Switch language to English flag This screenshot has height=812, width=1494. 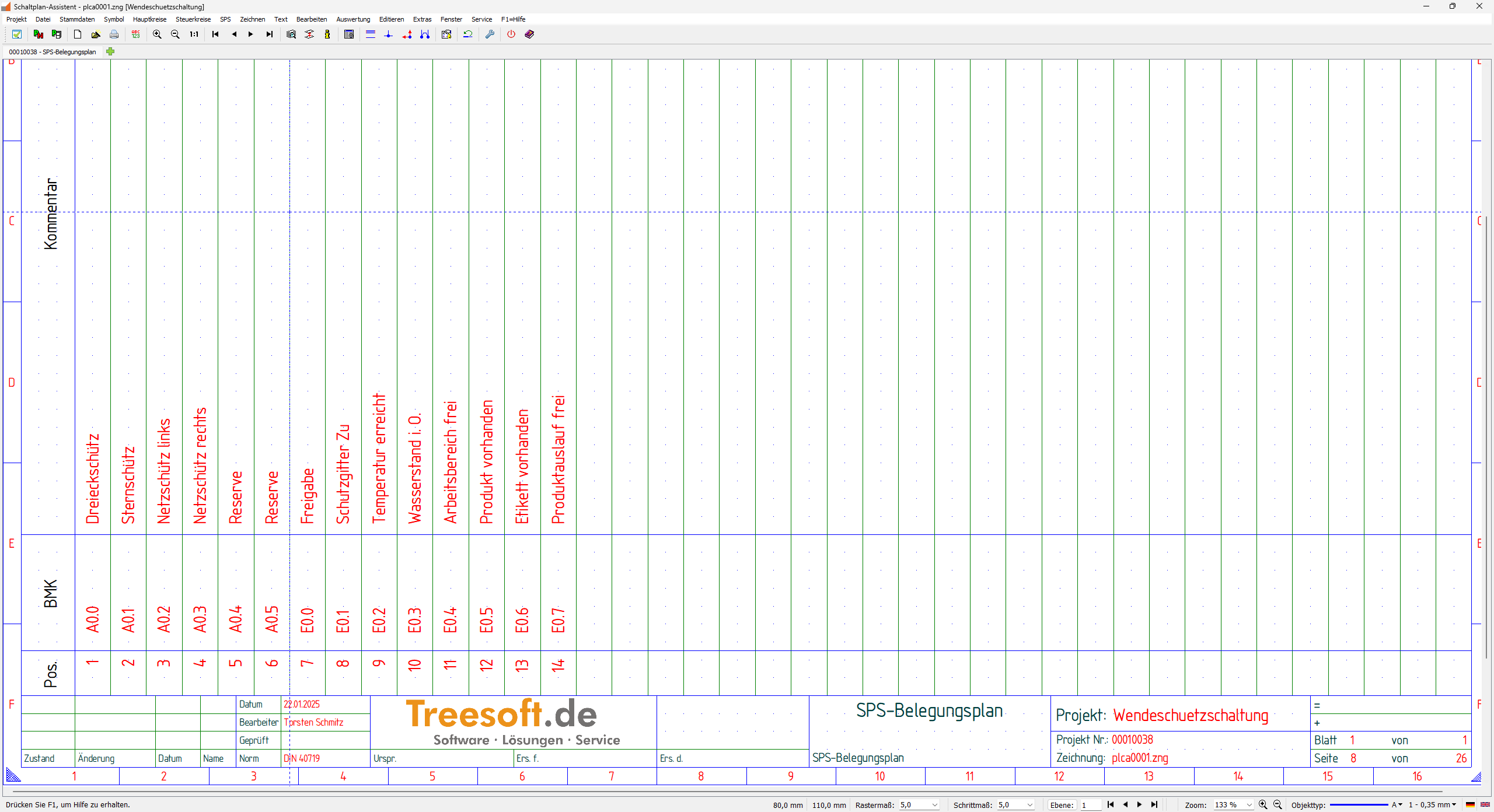coord(1485,805)
